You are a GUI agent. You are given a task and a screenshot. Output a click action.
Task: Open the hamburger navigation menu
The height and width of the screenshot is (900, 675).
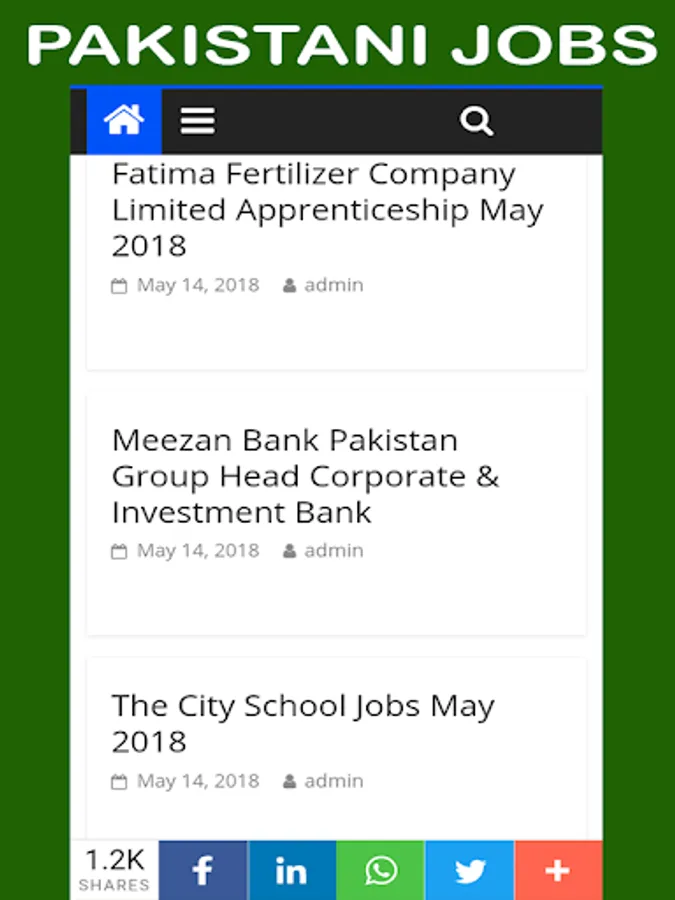point(198,121)
